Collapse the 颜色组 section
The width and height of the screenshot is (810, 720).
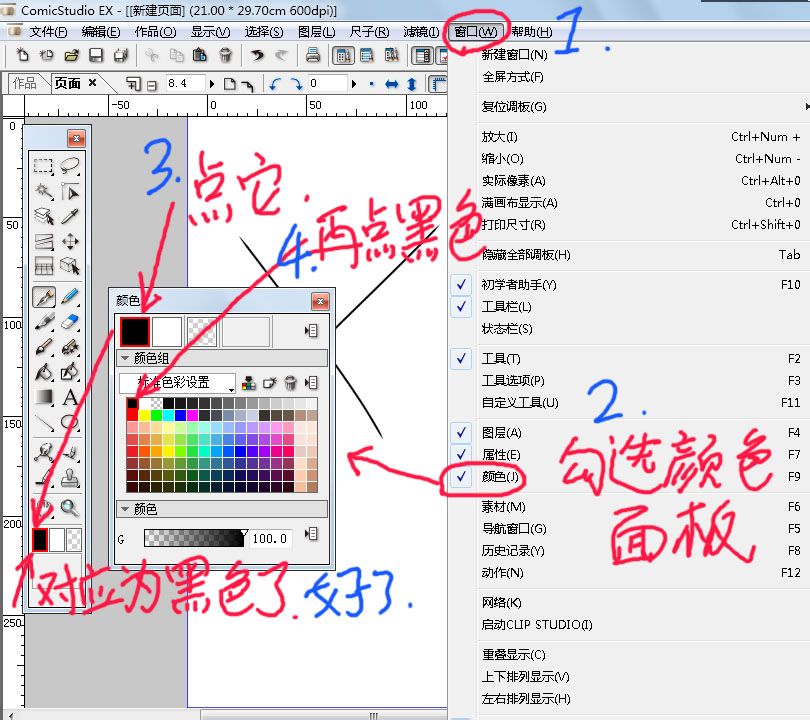tap(124, 357)
